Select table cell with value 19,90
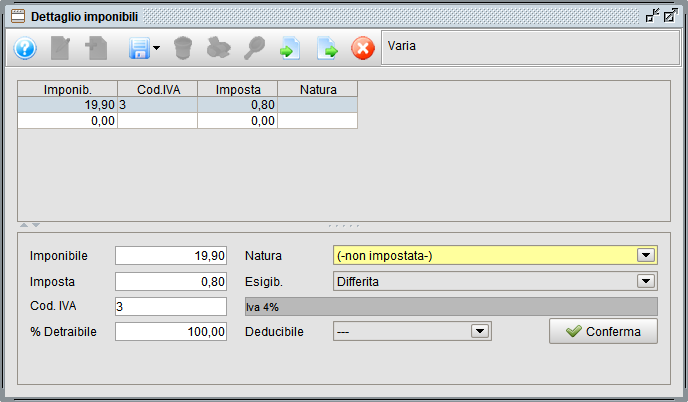 pos(68,105)
